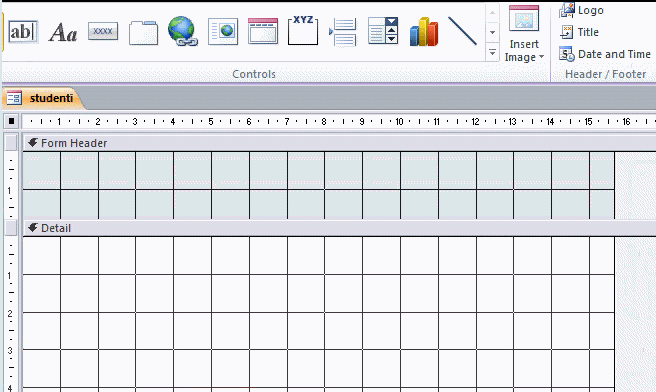Insert a Title into the form
This screenshot has height=392, width=656.
point(579,32)
